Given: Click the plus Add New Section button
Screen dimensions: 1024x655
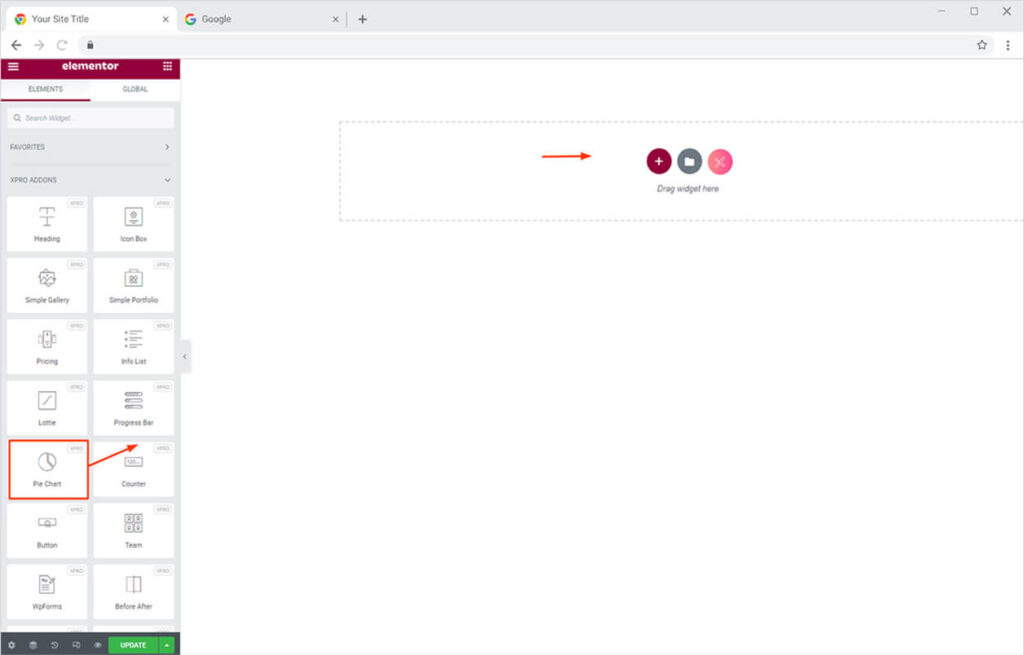Looking at the screenshot, I should [658, 161].
